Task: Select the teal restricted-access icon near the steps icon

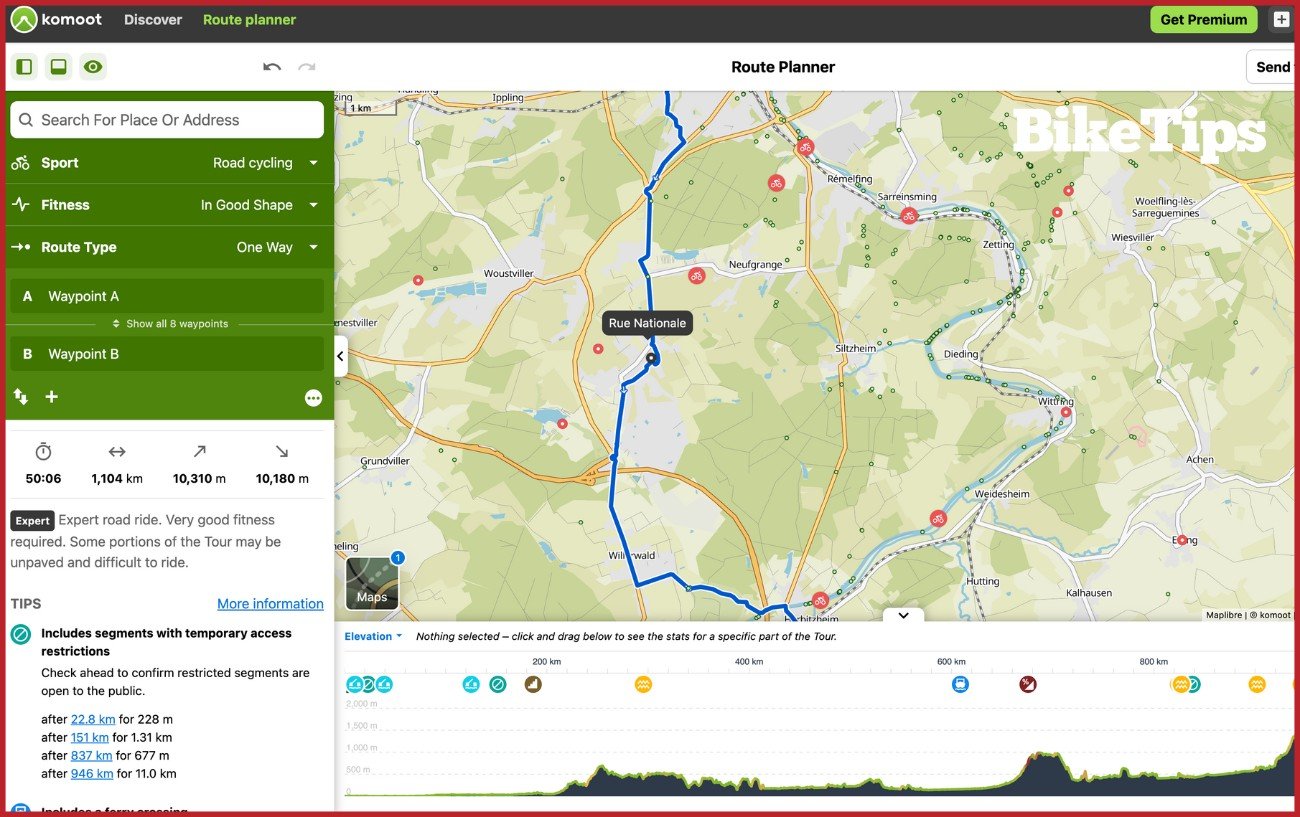Action: [498, 684]
